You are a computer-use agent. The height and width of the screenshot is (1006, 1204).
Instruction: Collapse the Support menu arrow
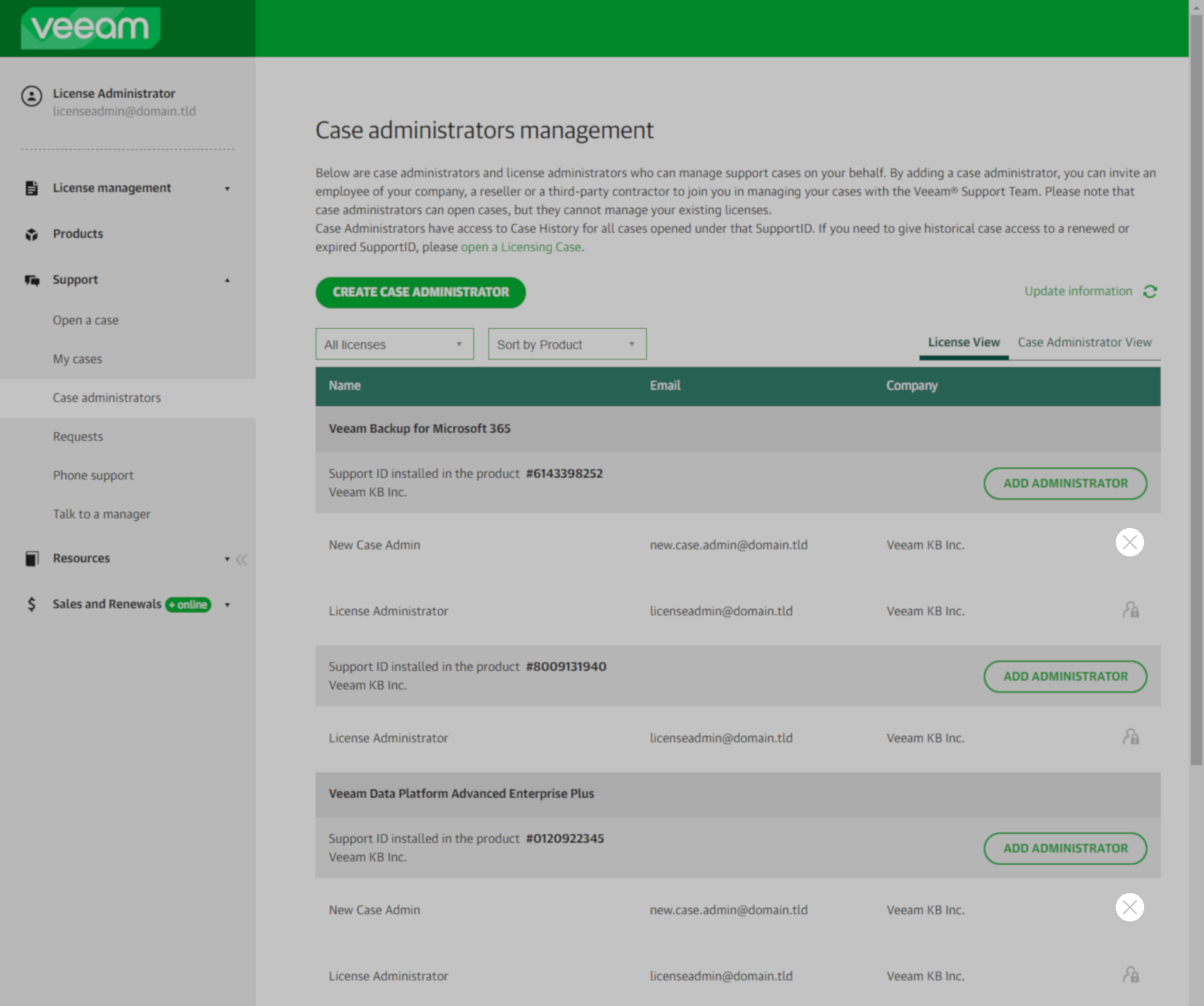(227, 280)
